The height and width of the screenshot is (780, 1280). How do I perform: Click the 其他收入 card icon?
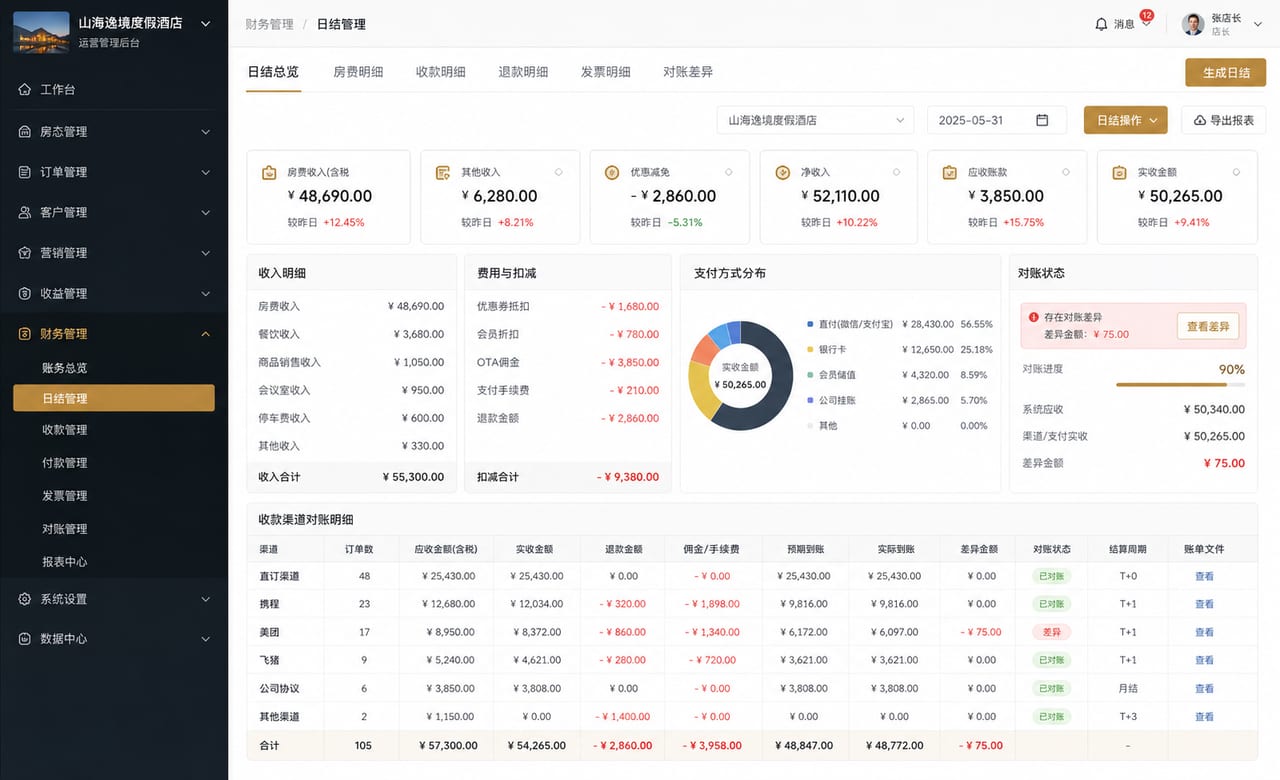click(443, 172)
